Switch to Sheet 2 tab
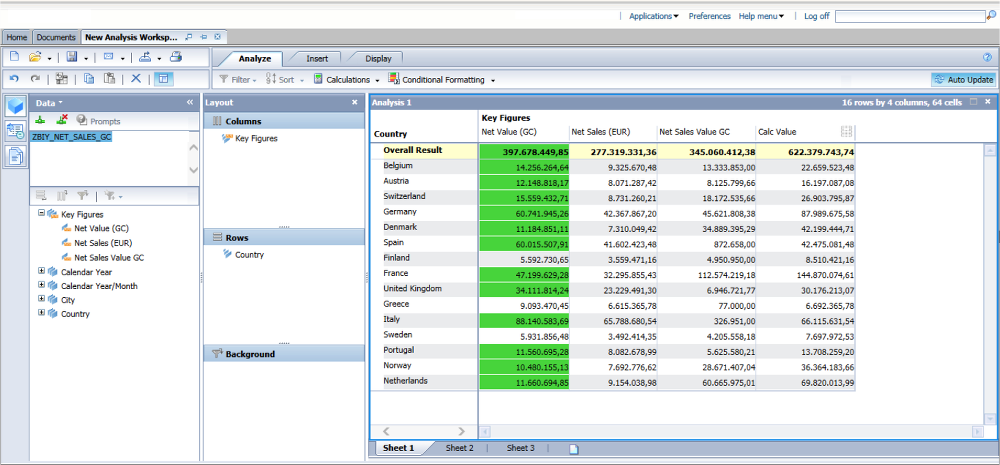The width and height of the screenshot is (1000, 465). 459,448
